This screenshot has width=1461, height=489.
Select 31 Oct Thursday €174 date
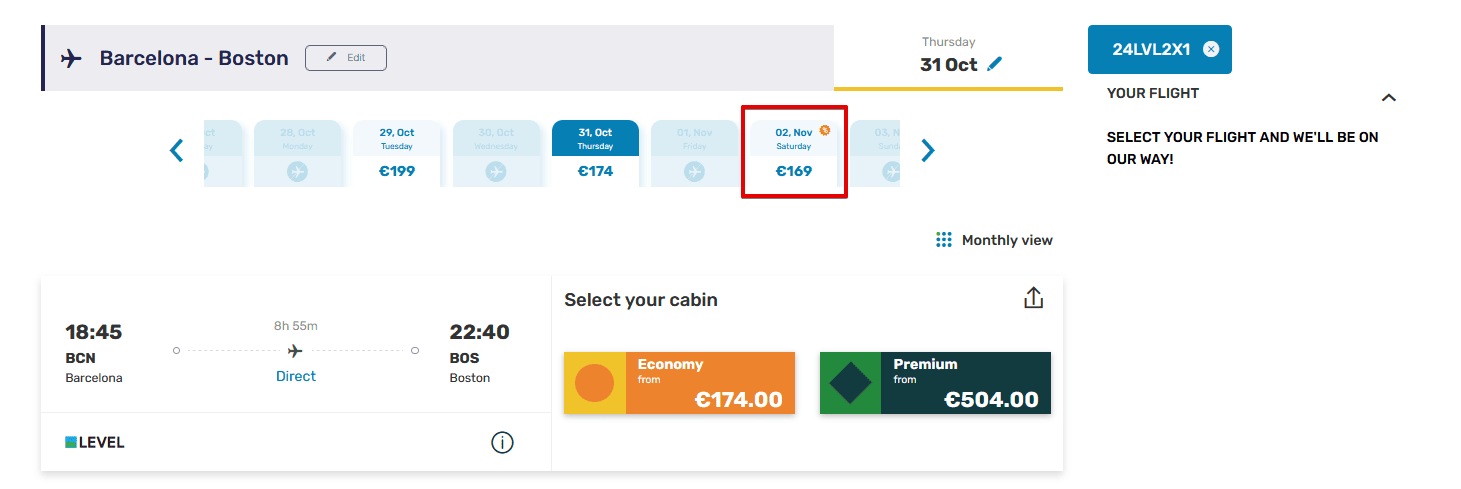click(x=596, y=153)
